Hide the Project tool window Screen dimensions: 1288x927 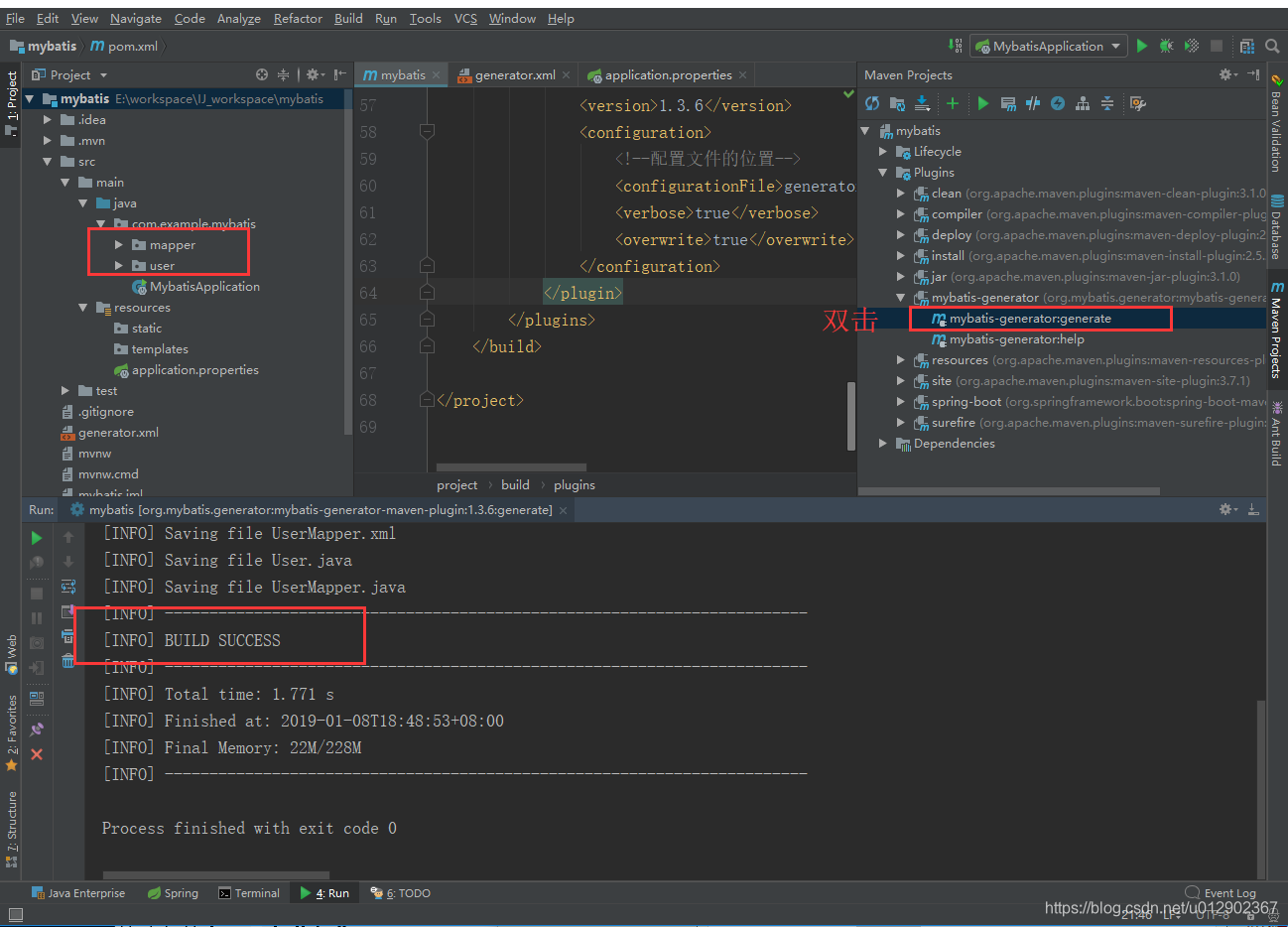340,74
